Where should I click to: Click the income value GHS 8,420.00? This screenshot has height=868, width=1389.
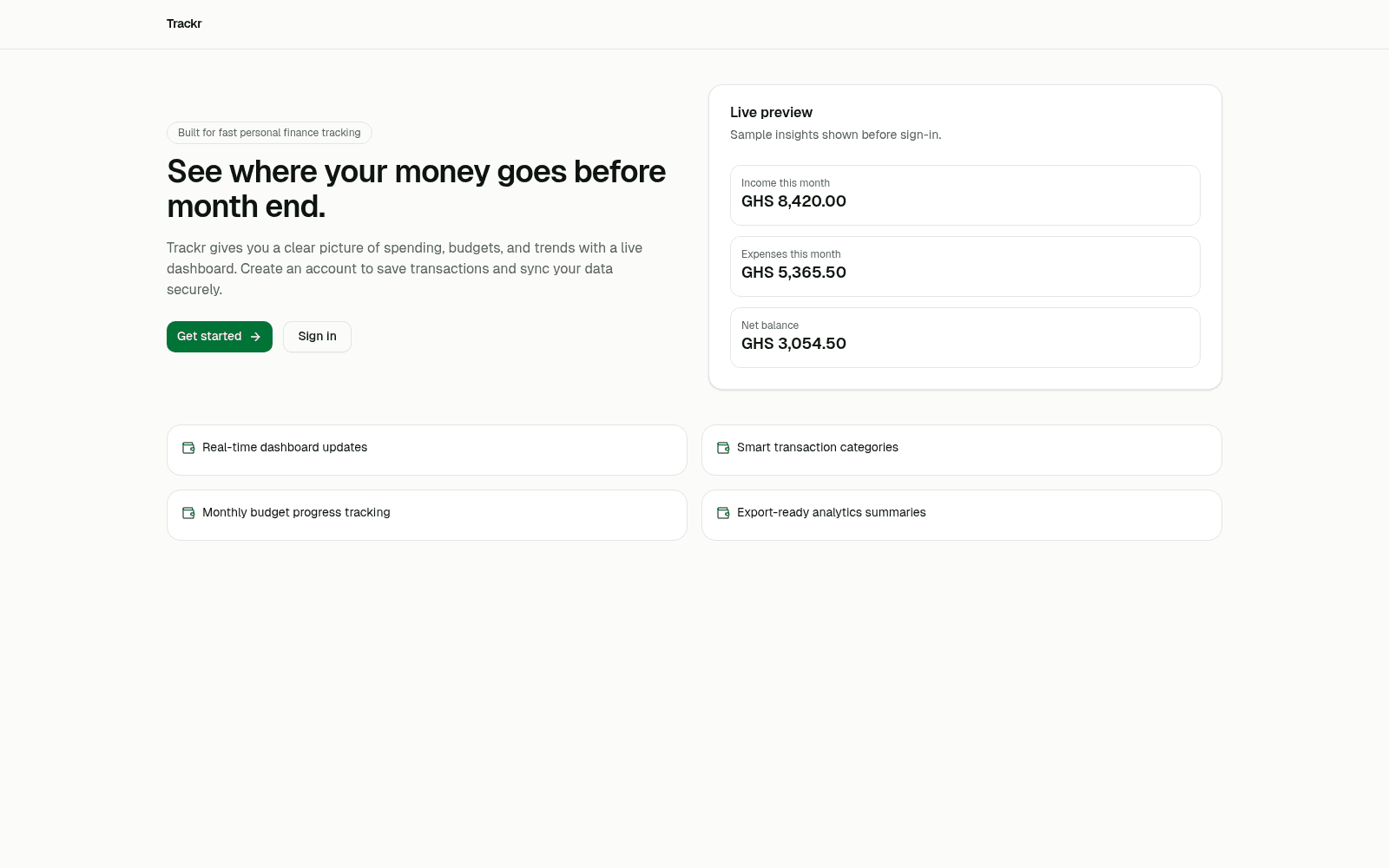tap(793, 201)
